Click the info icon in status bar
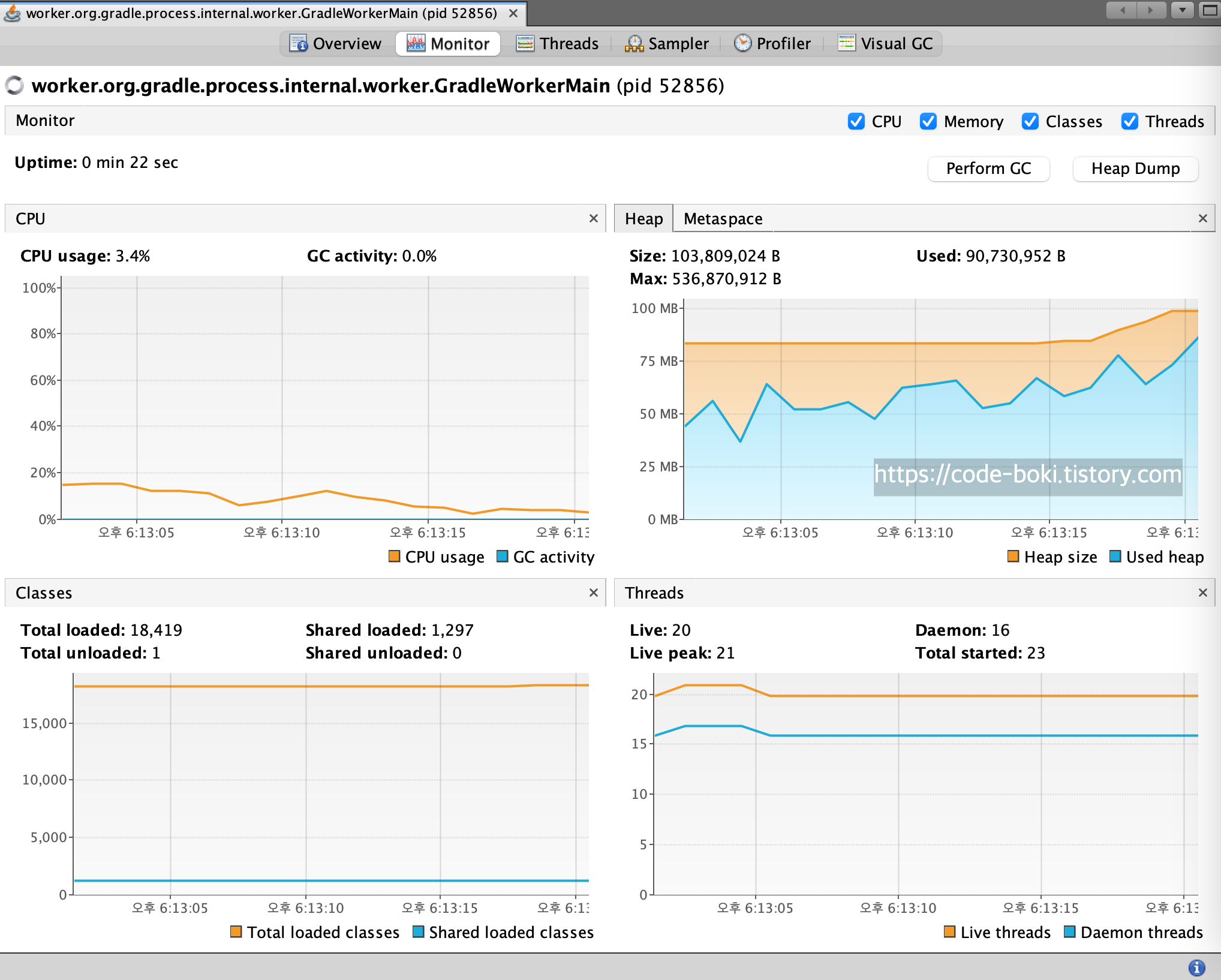 coord(1196,967)
